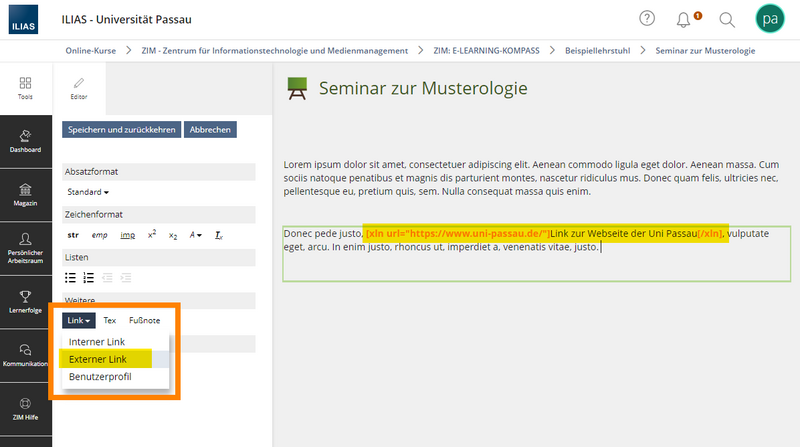The width and height of the screenshot is (800, 447).
Task: Open Magazin in sidebar
Action: point(26,195)
